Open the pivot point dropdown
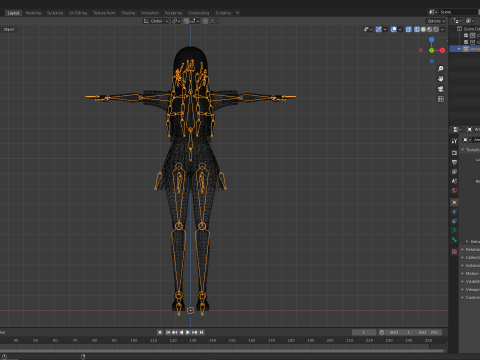Image resolution: width=480 pixels, height=360 pixels. click(x=176, y=21)
